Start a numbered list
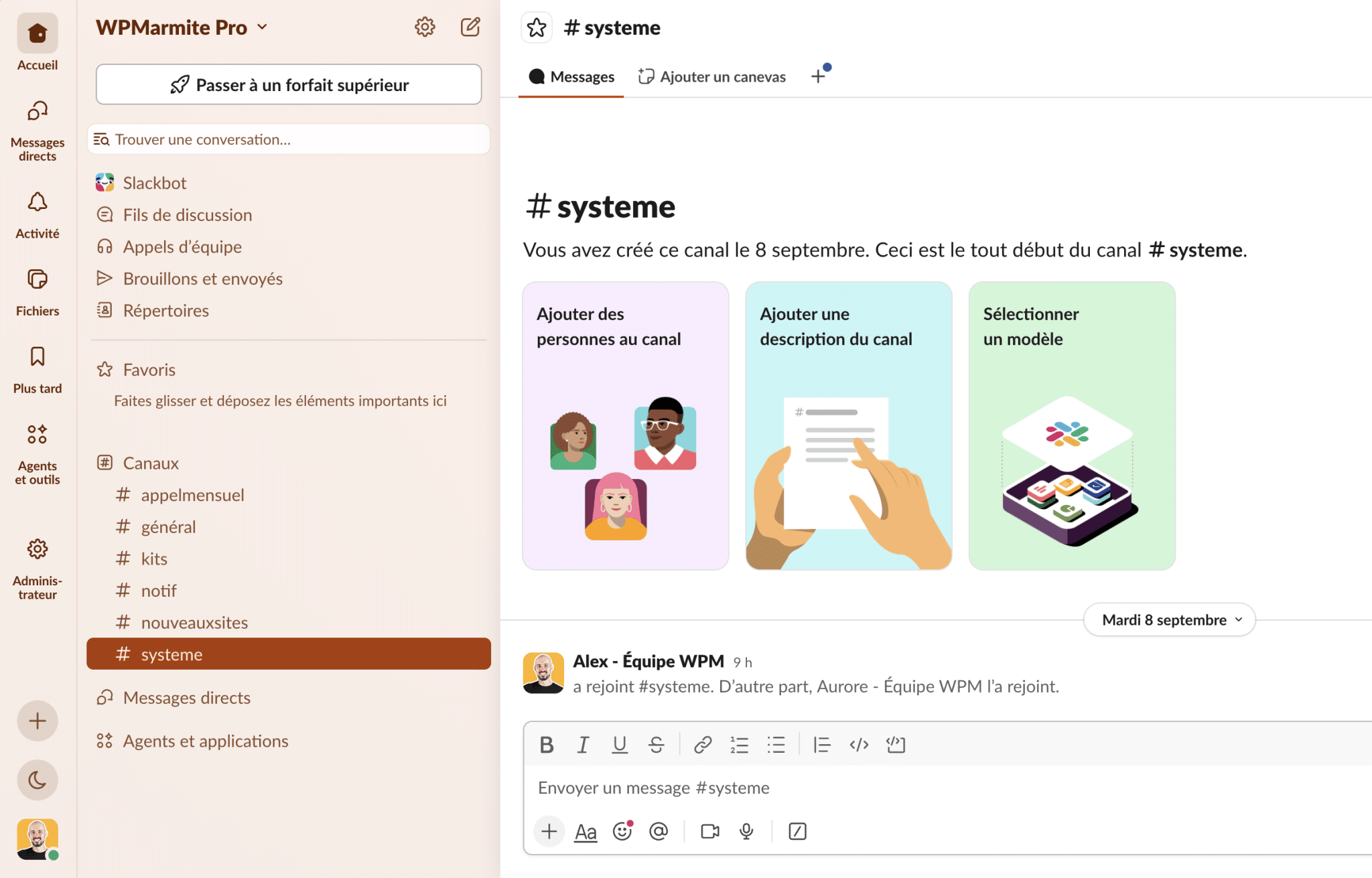 click(739, 745)
